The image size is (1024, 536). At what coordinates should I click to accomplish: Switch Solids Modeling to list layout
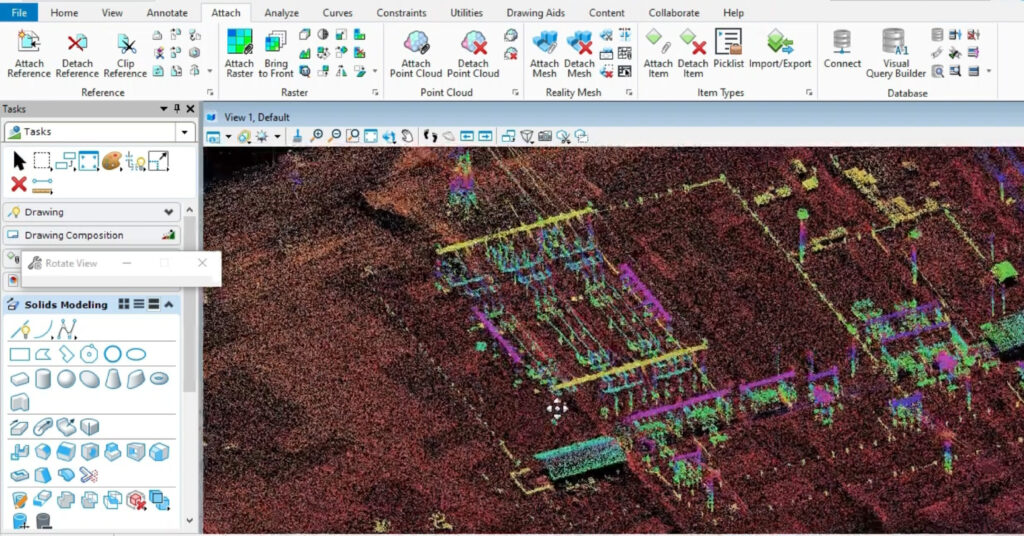click(x=138, y=304)
